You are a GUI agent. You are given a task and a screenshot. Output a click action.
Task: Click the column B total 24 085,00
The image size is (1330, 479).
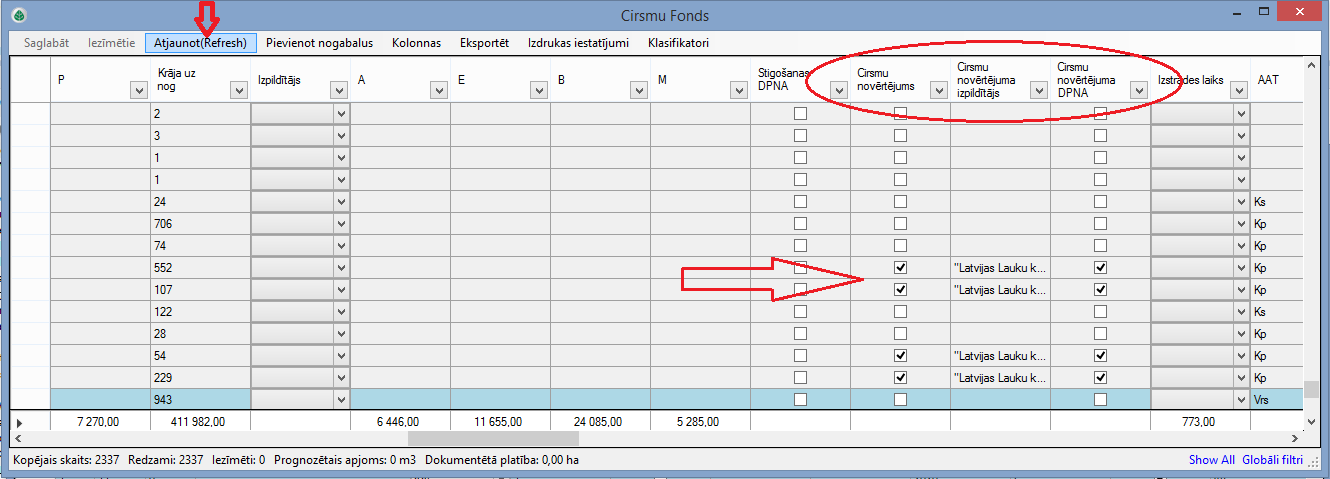[x=600, y=421]
